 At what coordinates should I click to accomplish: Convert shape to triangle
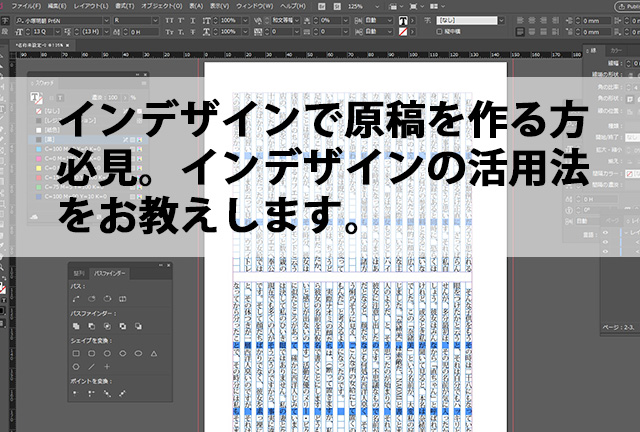pos(154,353)
